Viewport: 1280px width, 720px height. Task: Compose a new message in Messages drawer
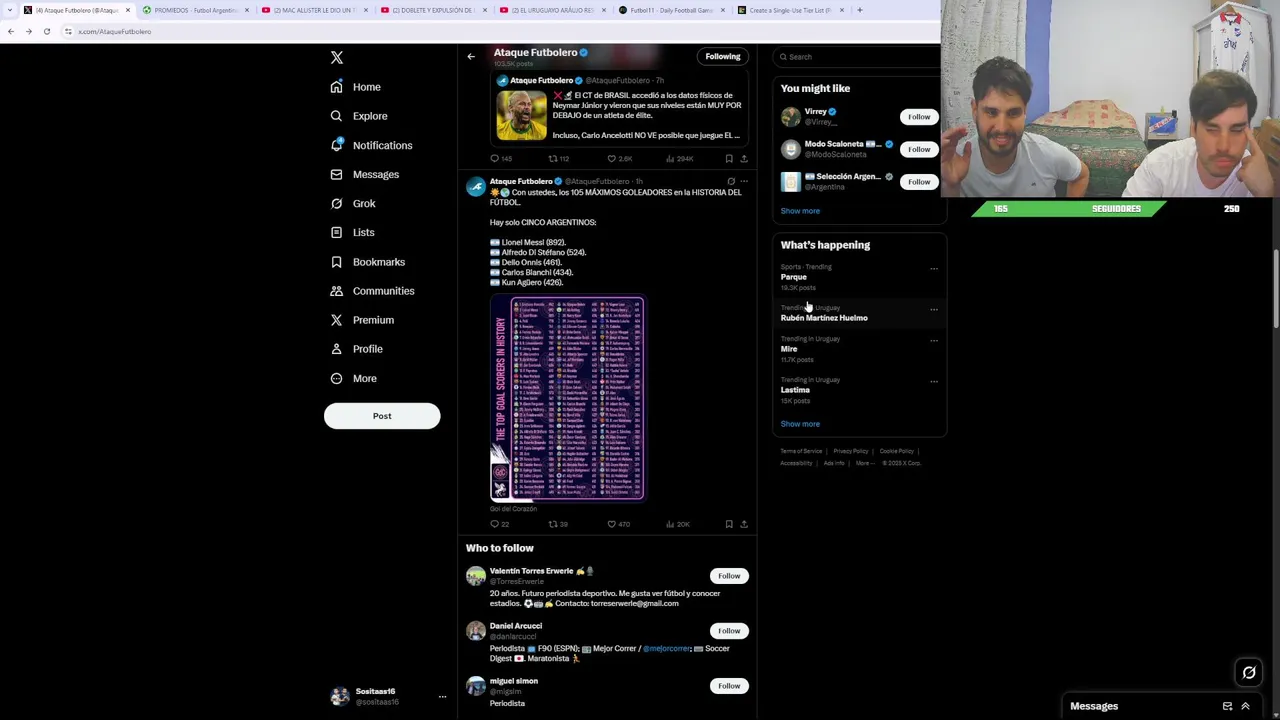point(1227,706)
